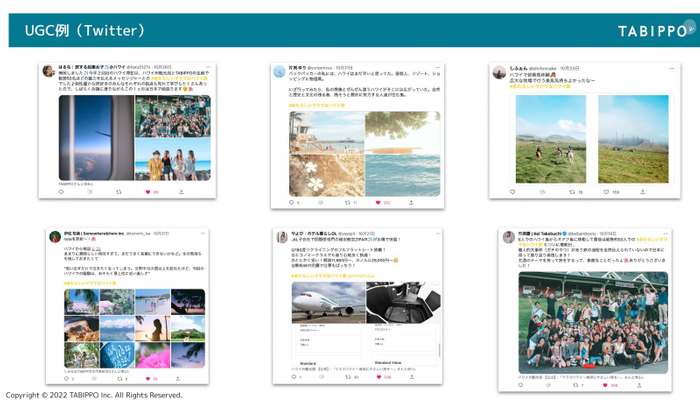The height and width of the screenshot is (403, 700).
Task: Like the large group photo tweet
Action: [606, 384]
